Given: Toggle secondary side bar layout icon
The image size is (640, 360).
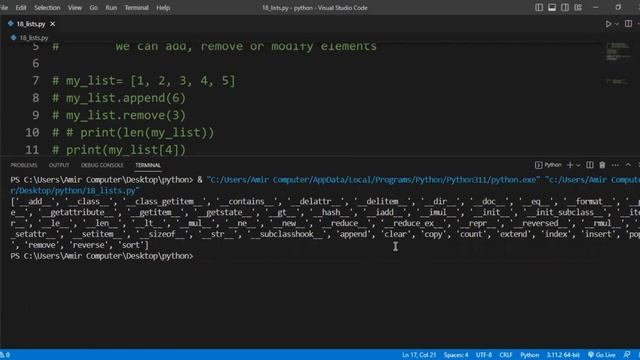Looking at the screenshot, I should point(565,7).
